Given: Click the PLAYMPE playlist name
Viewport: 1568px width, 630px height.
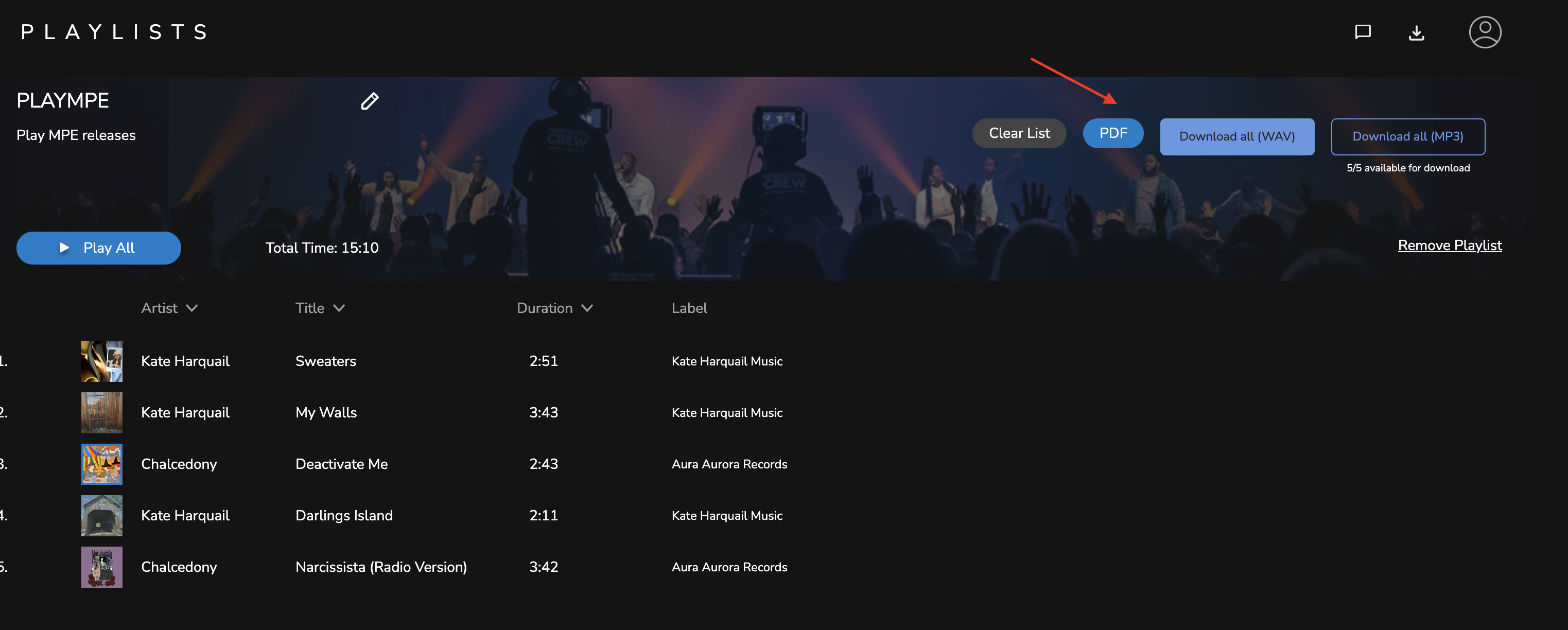Looking at the screenshot, I should 63,100.
